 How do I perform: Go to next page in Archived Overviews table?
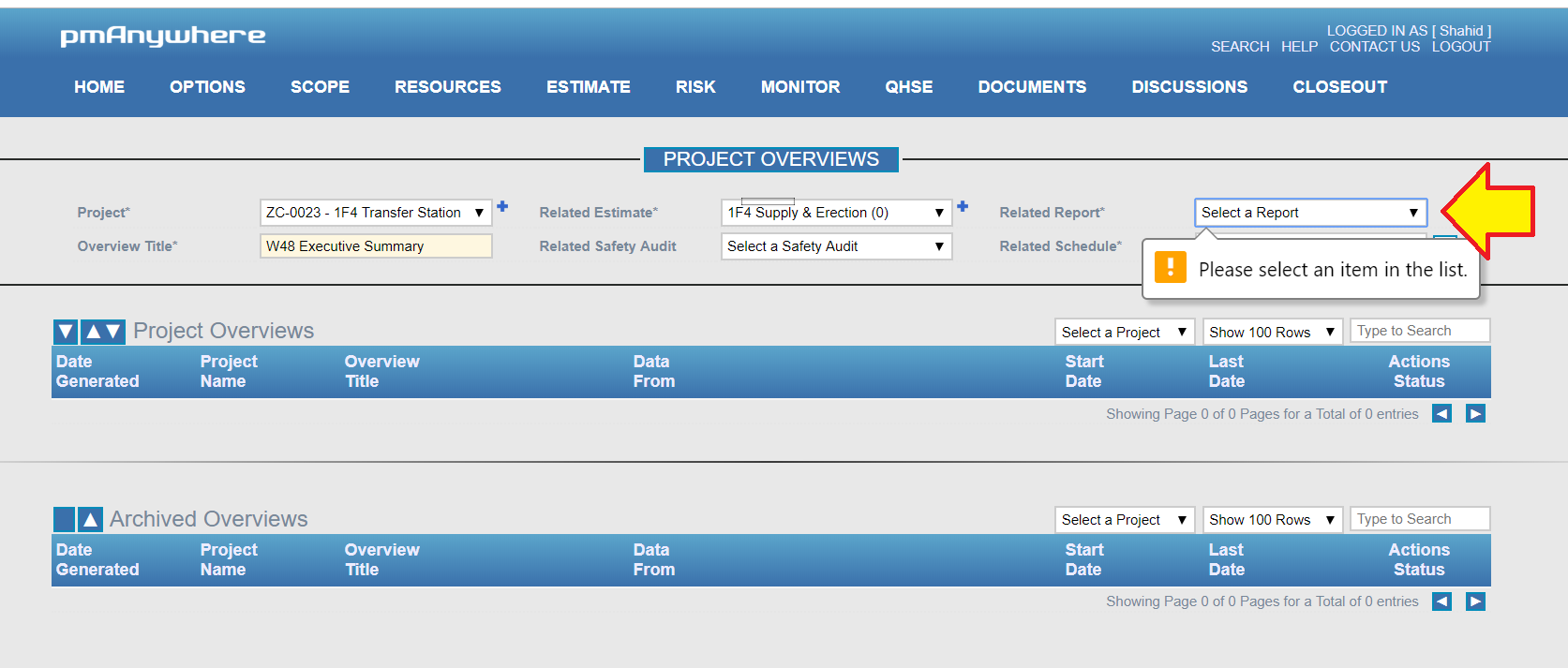pos(1475,601)
